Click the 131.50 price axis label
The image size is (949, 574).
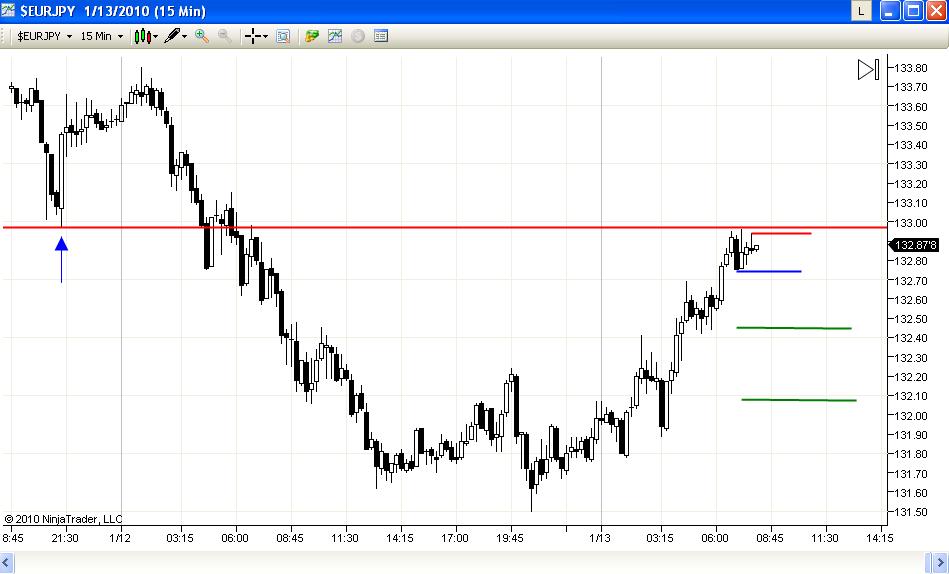pos(911,512)
